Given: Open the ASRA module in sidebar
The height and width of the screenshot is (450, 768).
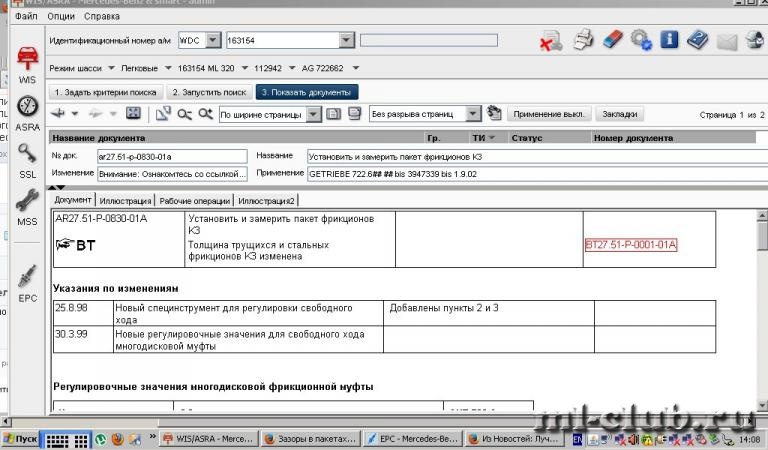Looking at the screenshot, I should click(27, 114).
